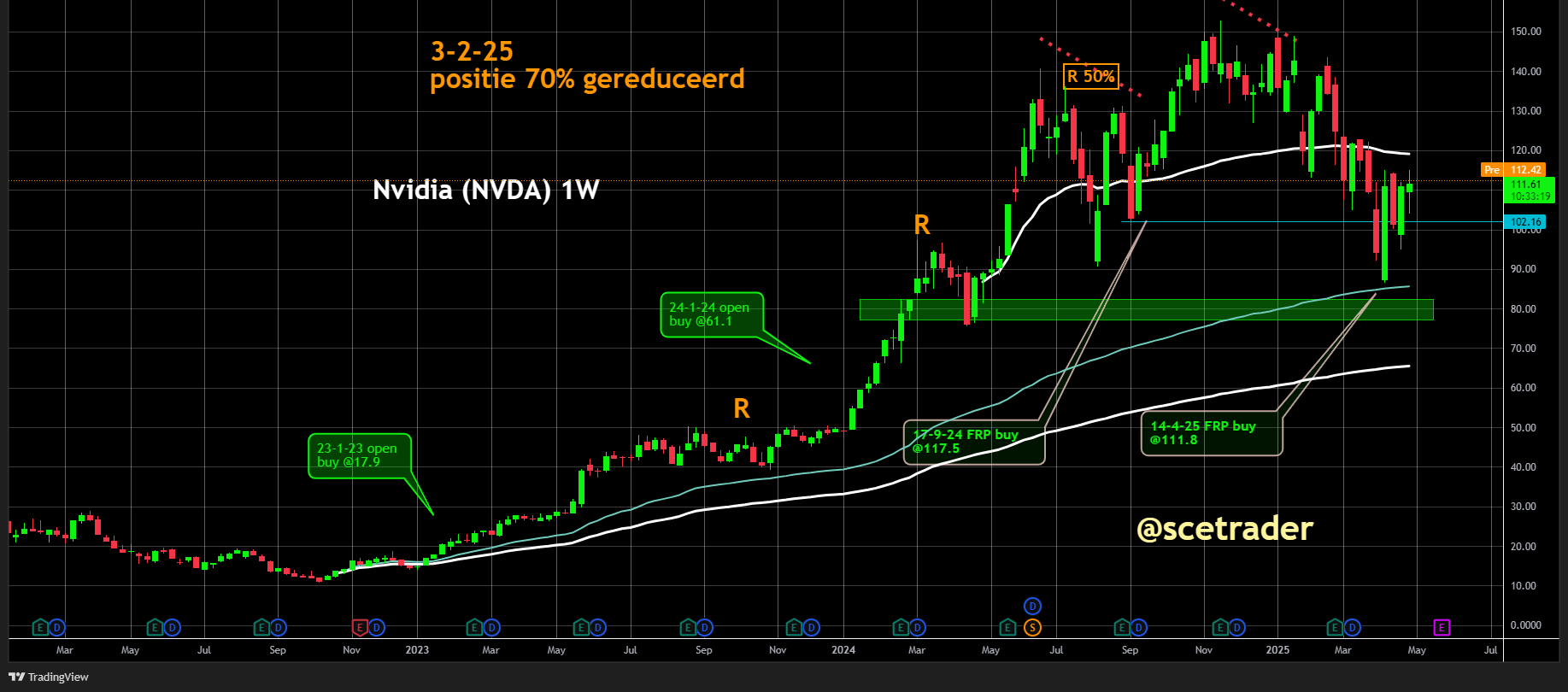This screenshot has height=692, width=1568.
Task: Select the '14-4-25 FRP buy @111.8' callout
Action: [x=1212, y=433]
